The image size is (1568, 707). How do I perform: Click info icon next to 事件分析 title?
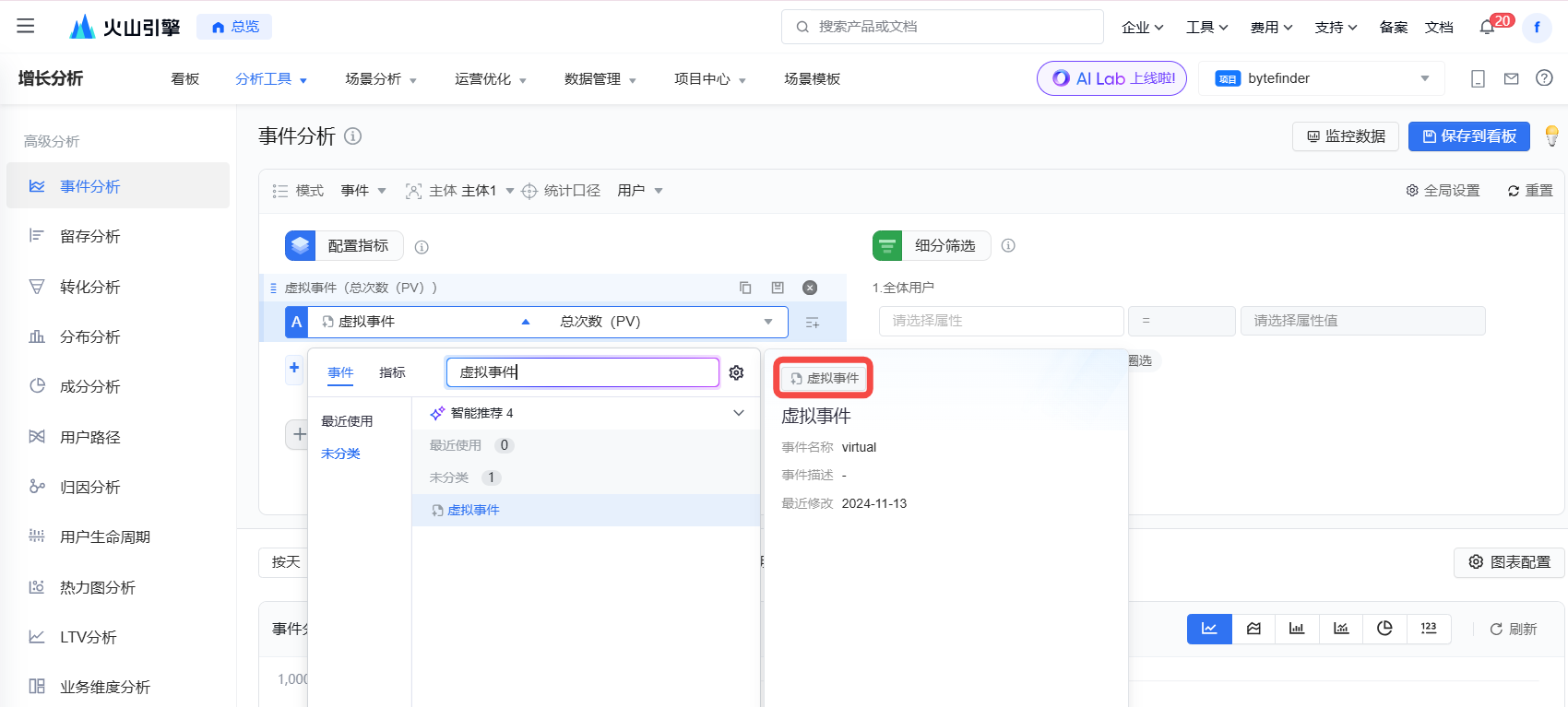tap(352, 136)
